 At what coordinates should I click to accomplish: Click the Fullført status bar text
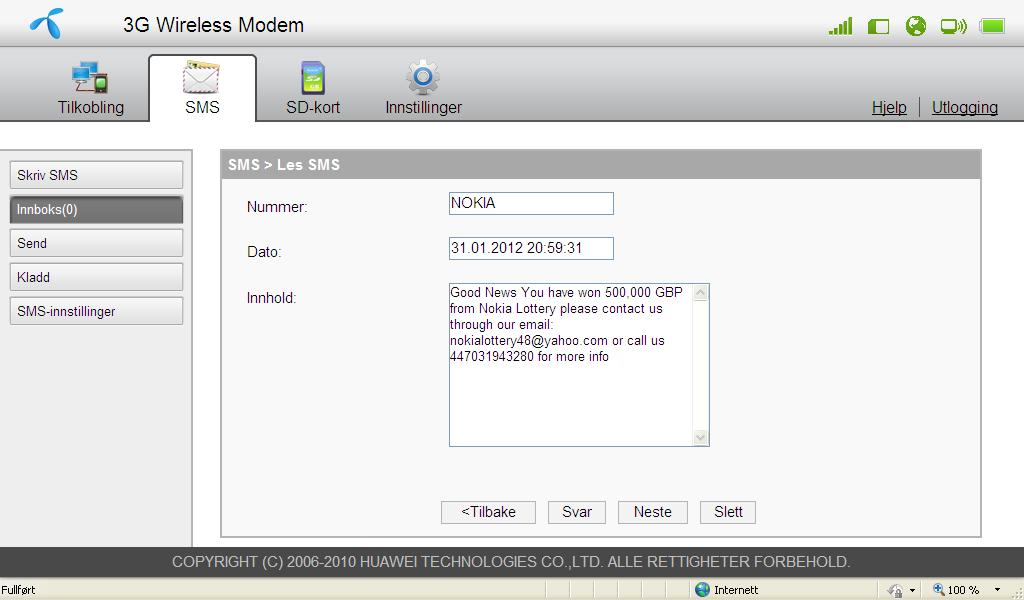(18, 590)
